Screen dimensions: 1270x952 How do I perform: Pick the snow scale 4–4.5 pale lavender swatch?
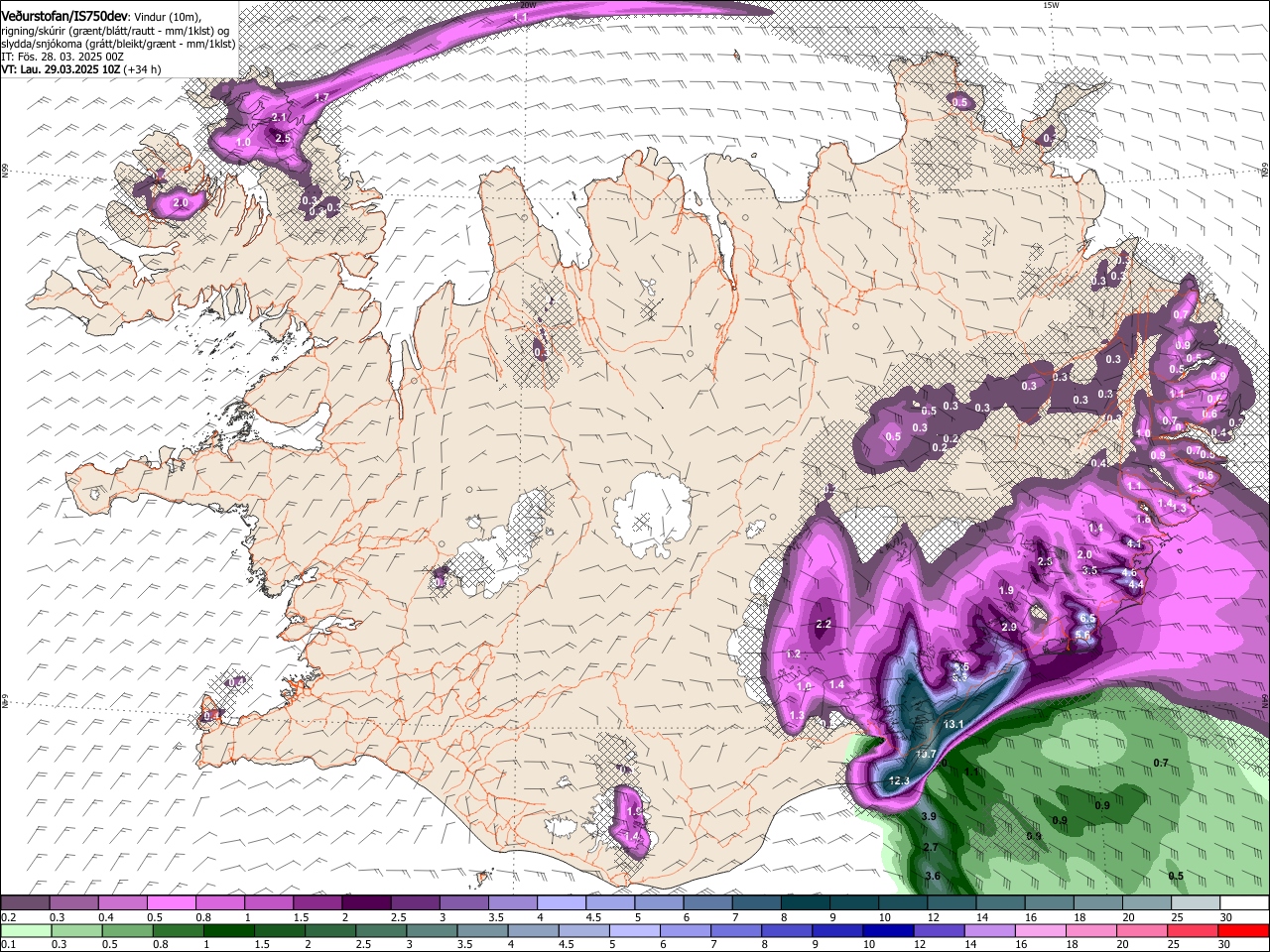(x=562, y=903)
